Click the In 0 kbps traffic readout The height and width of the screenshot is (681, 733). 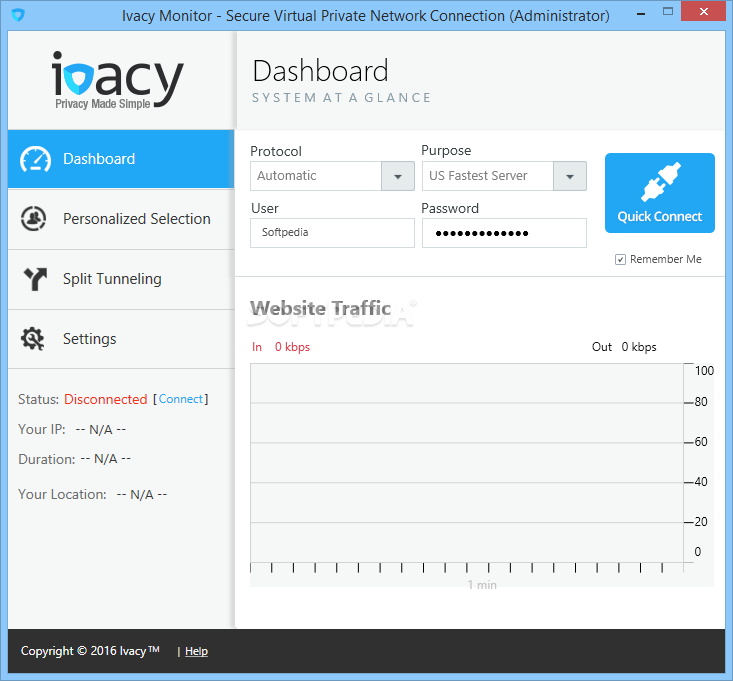point(281,347)
